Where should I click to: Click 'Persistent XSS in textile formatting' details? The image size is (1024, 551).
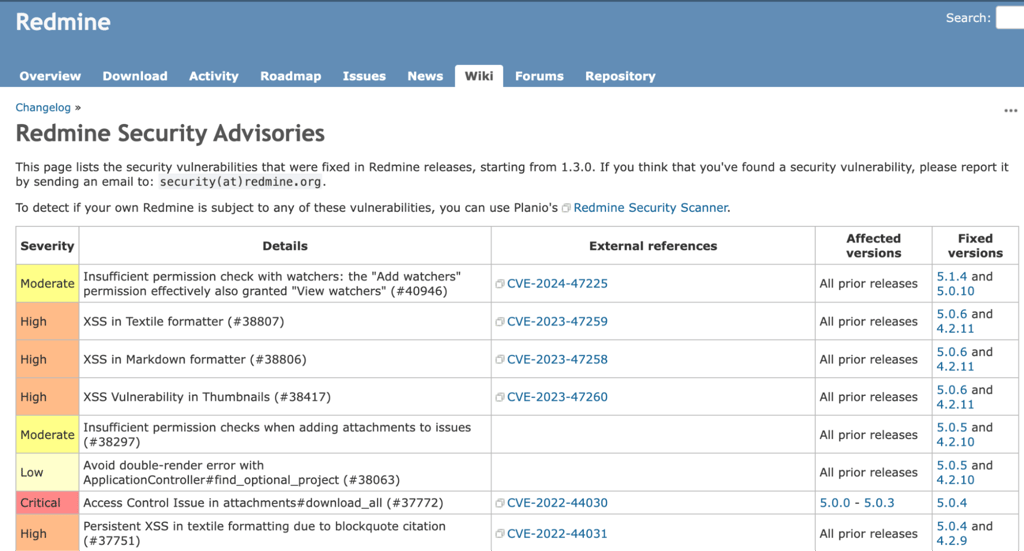264,533
